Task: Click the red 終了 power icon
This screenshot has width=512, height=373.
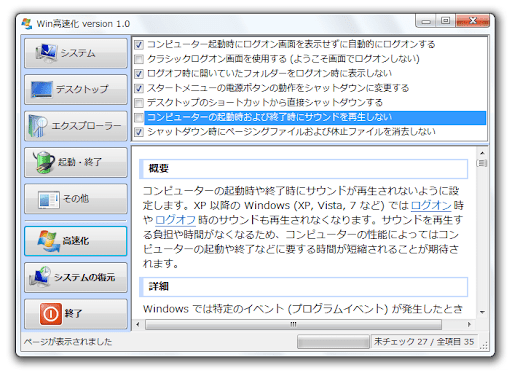Action: [51, 313]
